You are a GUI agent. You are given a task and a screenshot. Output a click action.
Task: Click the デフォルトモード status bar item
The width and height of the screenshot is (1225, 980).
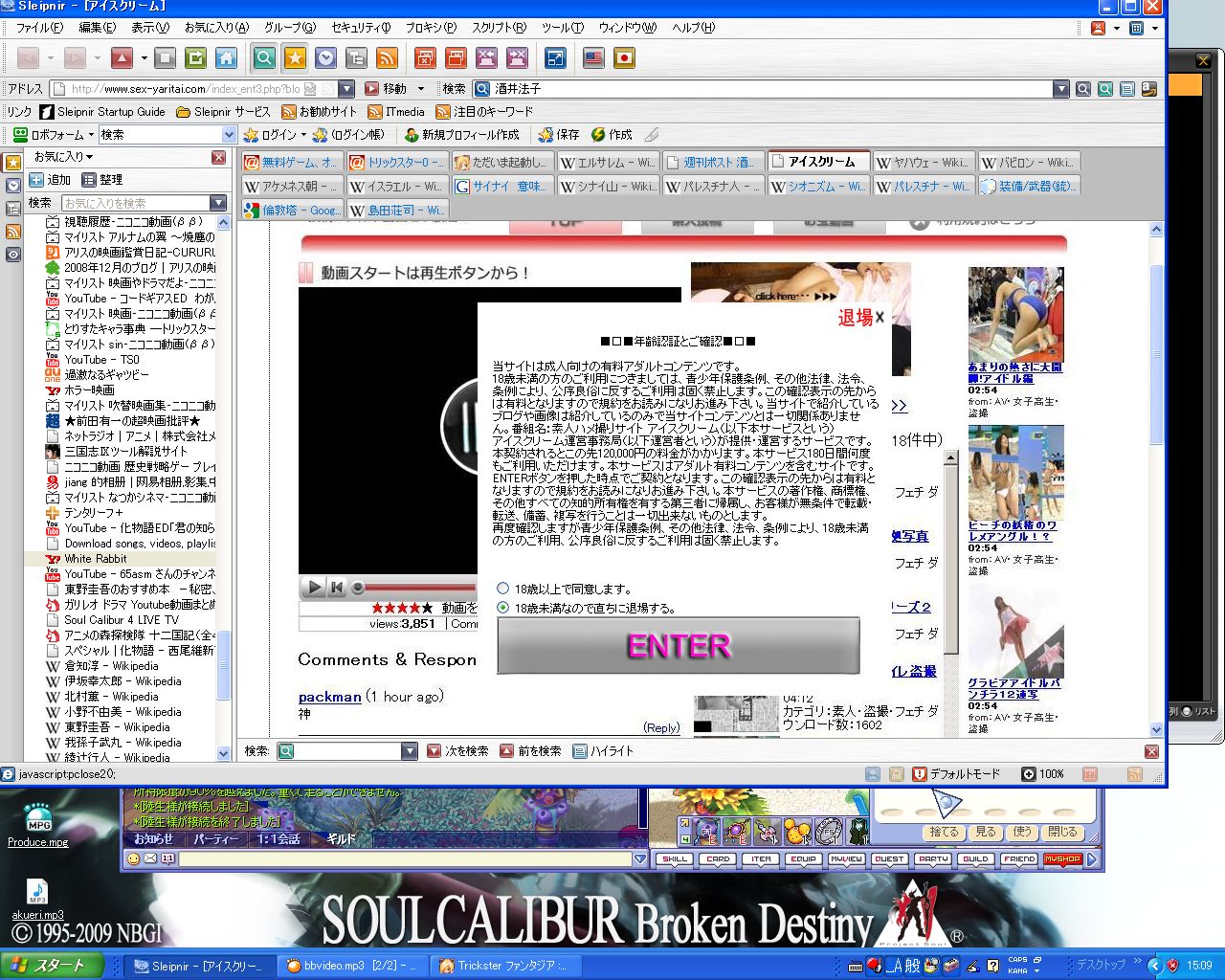click(956, 774)
